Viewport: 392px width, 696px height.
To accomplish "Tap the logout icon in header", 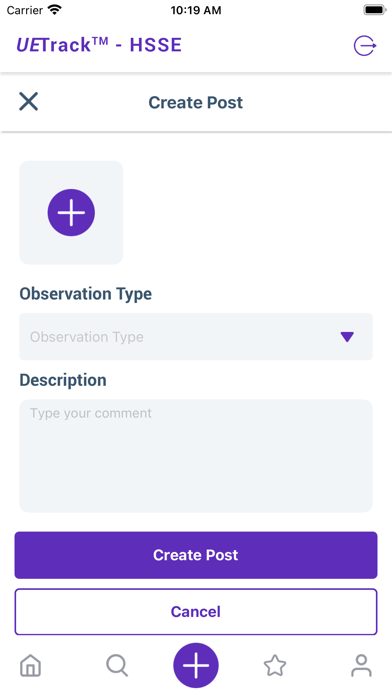I will point(365,46).
